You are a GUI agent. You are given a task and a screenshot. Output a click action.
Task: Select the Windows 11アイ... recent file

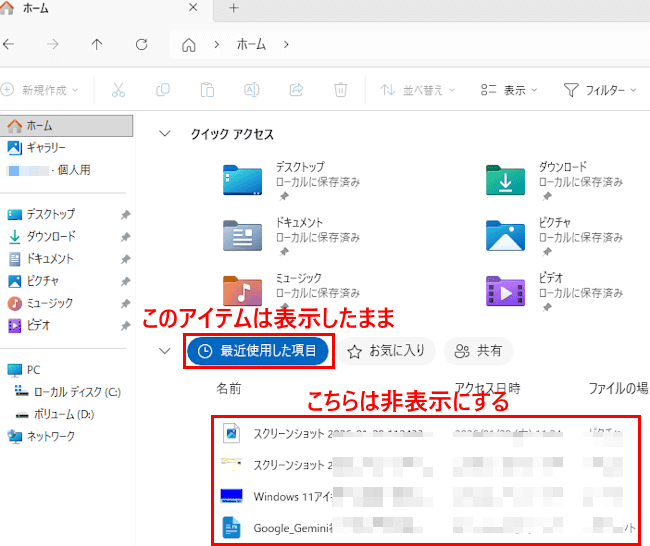pyautogui.click(x=423, y=496)
